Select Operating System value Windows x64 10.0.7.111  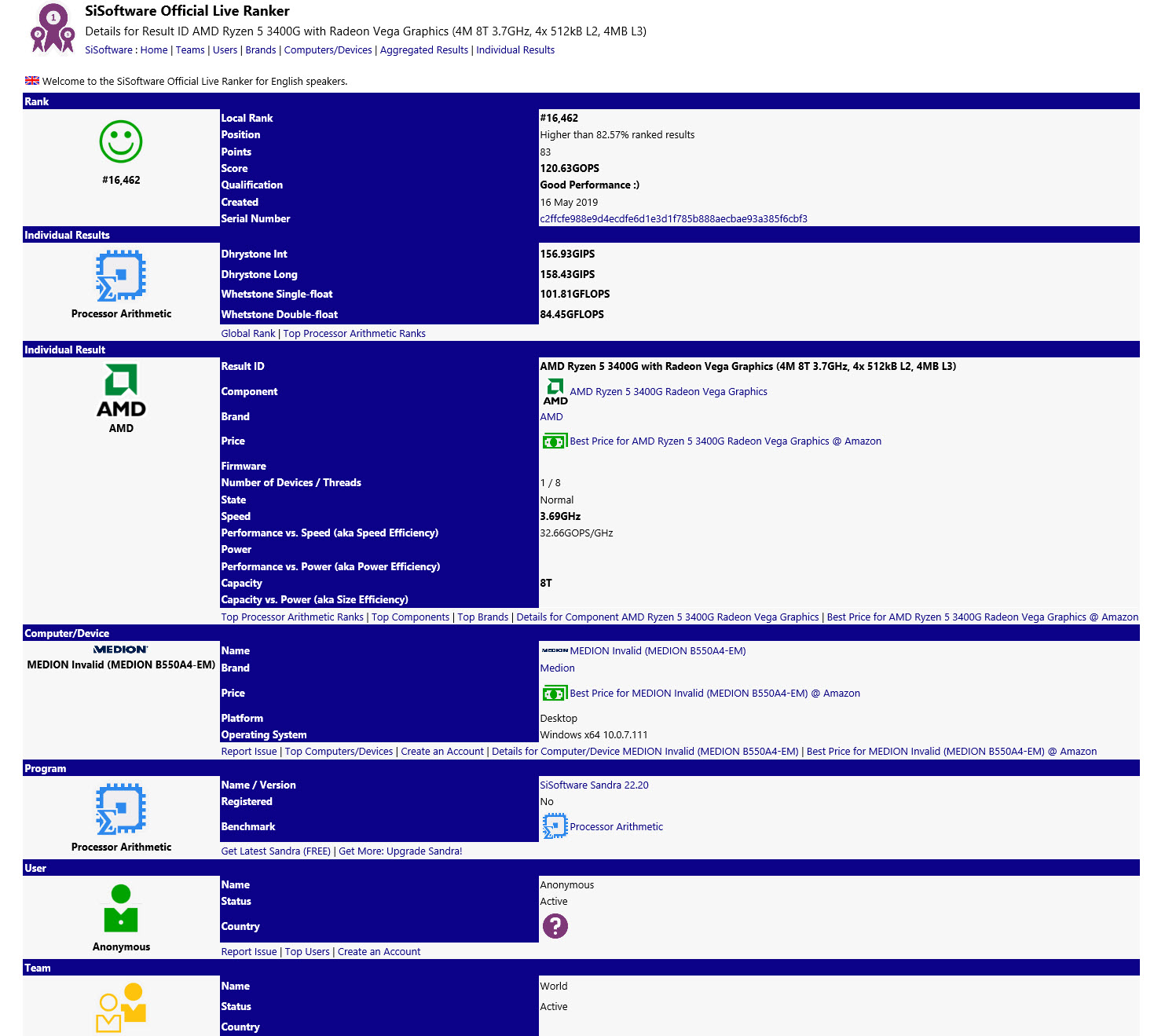tap(594, 735)
